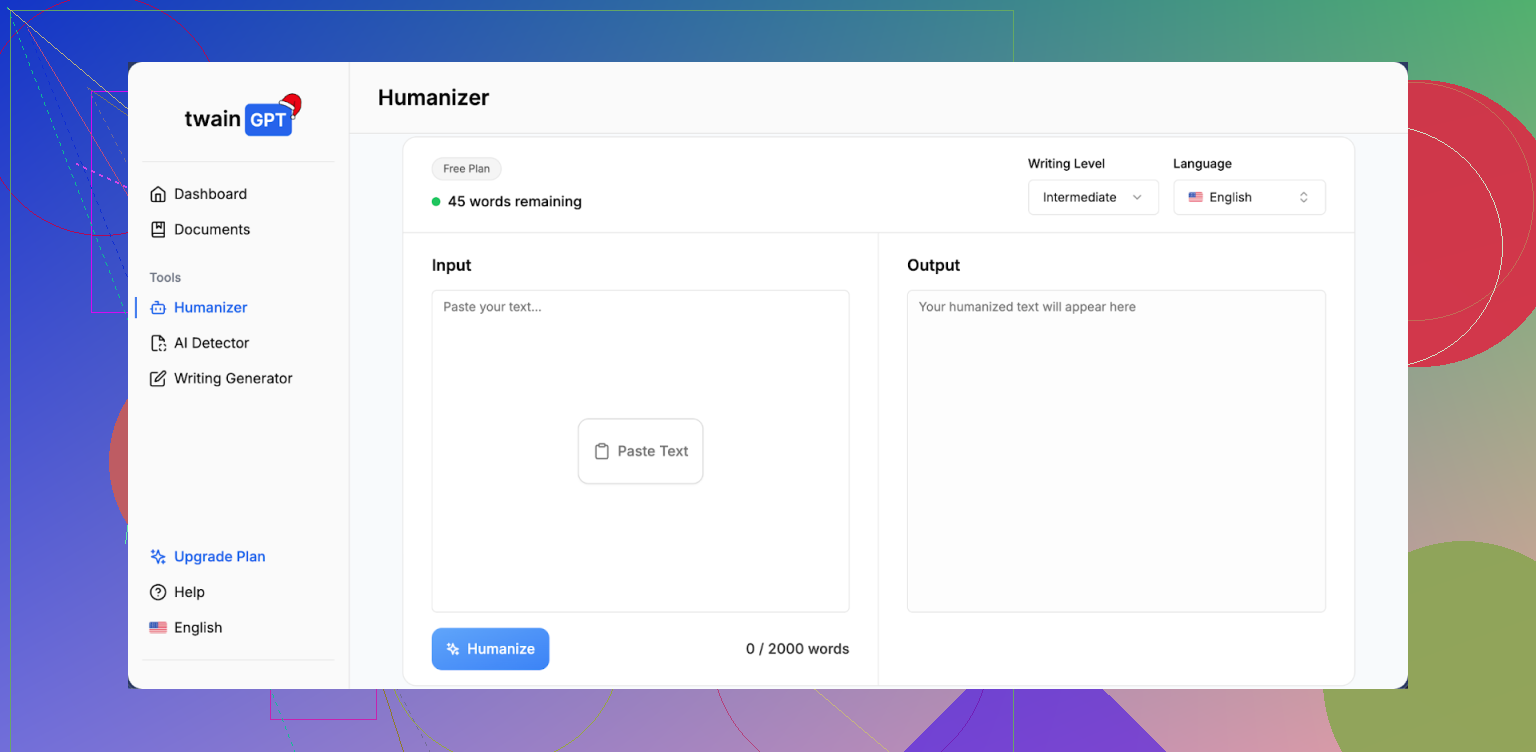Click the Paste Text button

pos(640,451)
